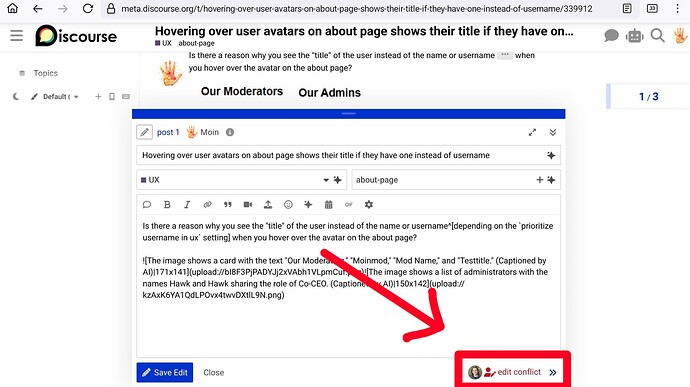This screenshot has height=387, width=690.
Task: Open the composer options gear menu
Action: (369, 204)
